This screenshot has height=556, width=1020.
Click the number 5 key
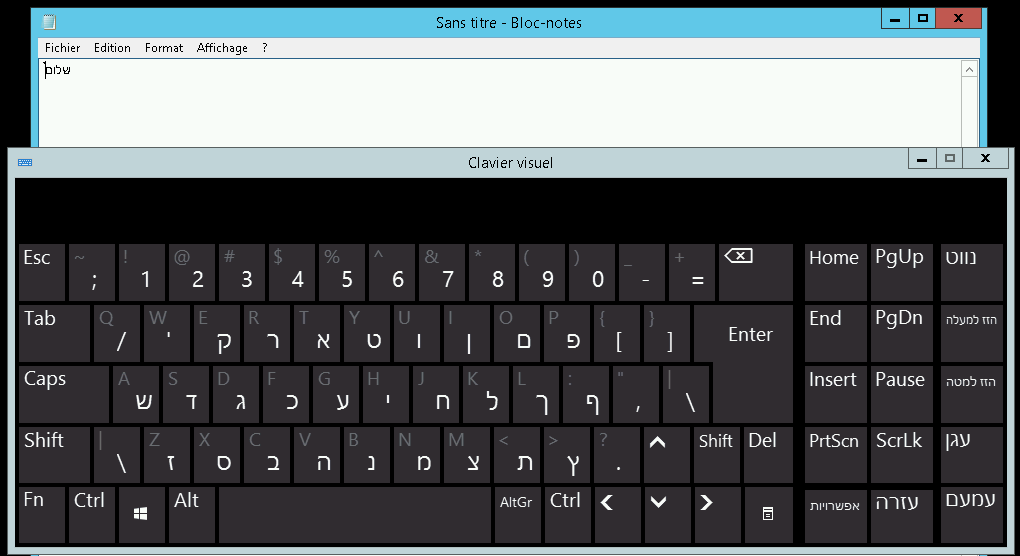click(x=342, y=272)
